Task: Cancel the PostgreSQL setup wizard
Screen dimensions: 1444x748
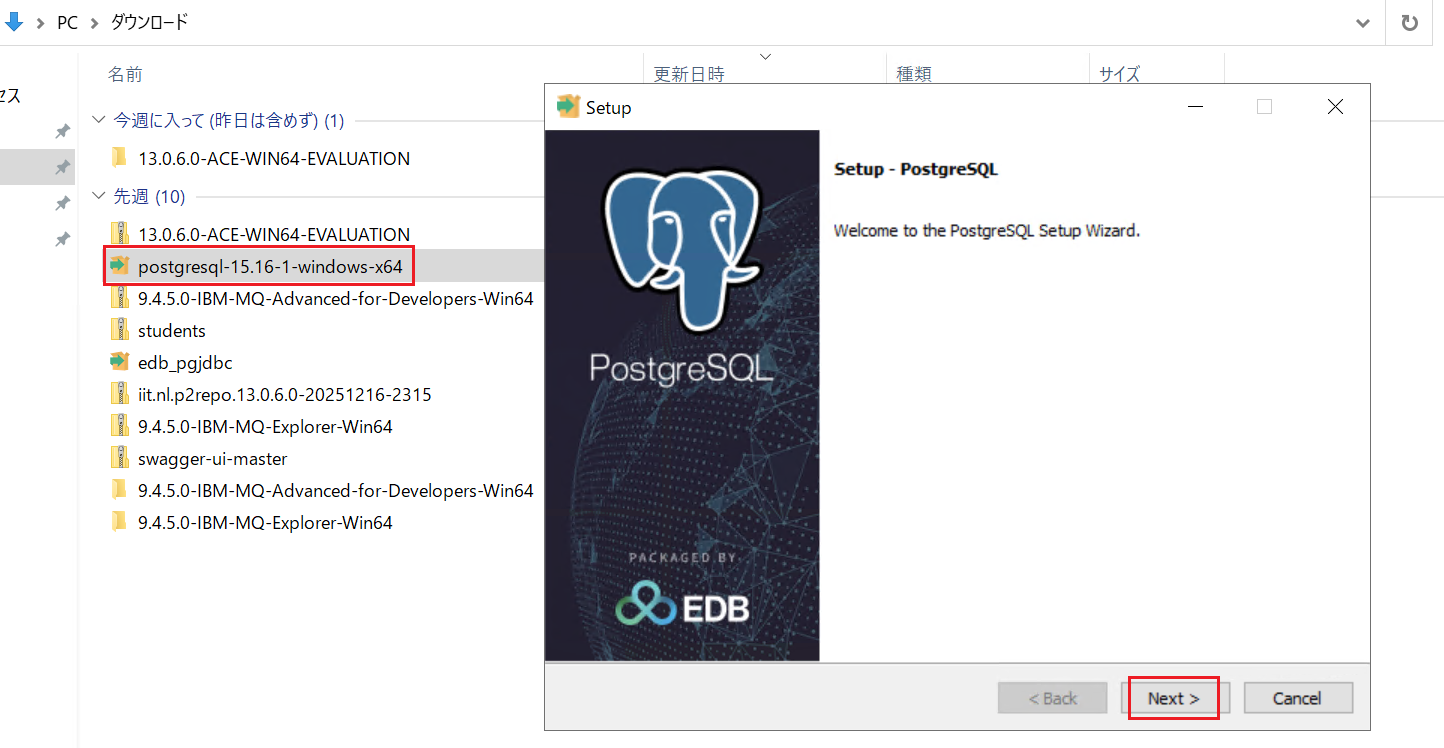Action: (1298, 698)
